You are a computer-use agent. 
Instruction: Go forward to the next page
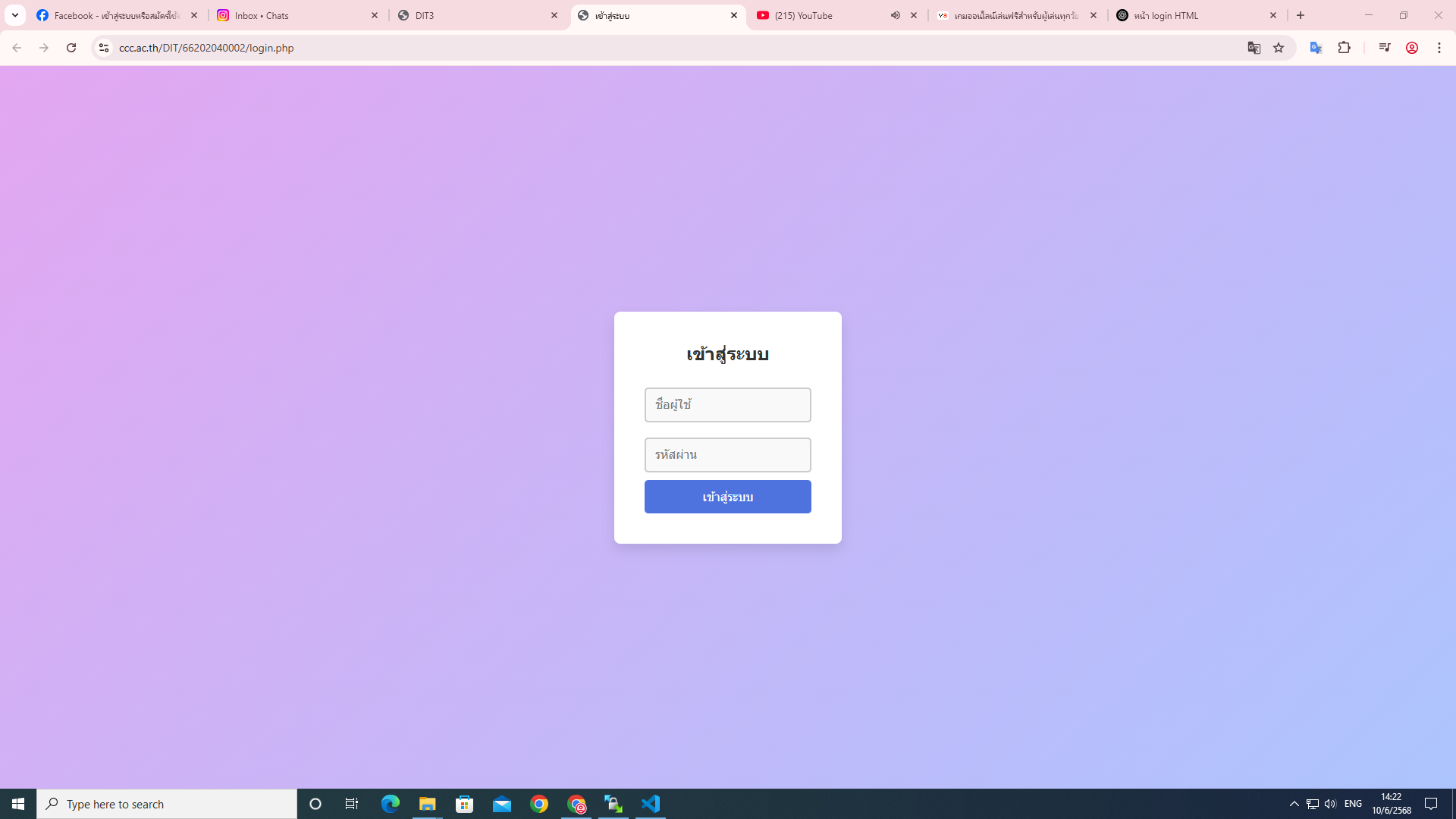coord(44,48)
